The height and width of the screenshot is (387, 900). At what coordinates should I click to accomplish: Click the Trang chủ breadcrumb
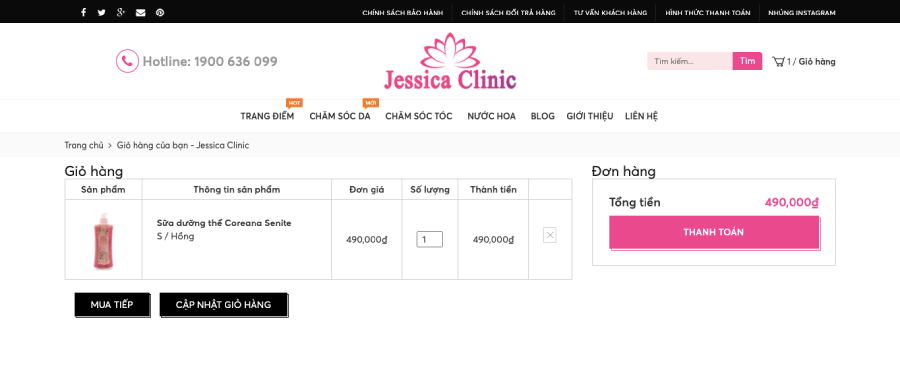click(x=84, y=145)
